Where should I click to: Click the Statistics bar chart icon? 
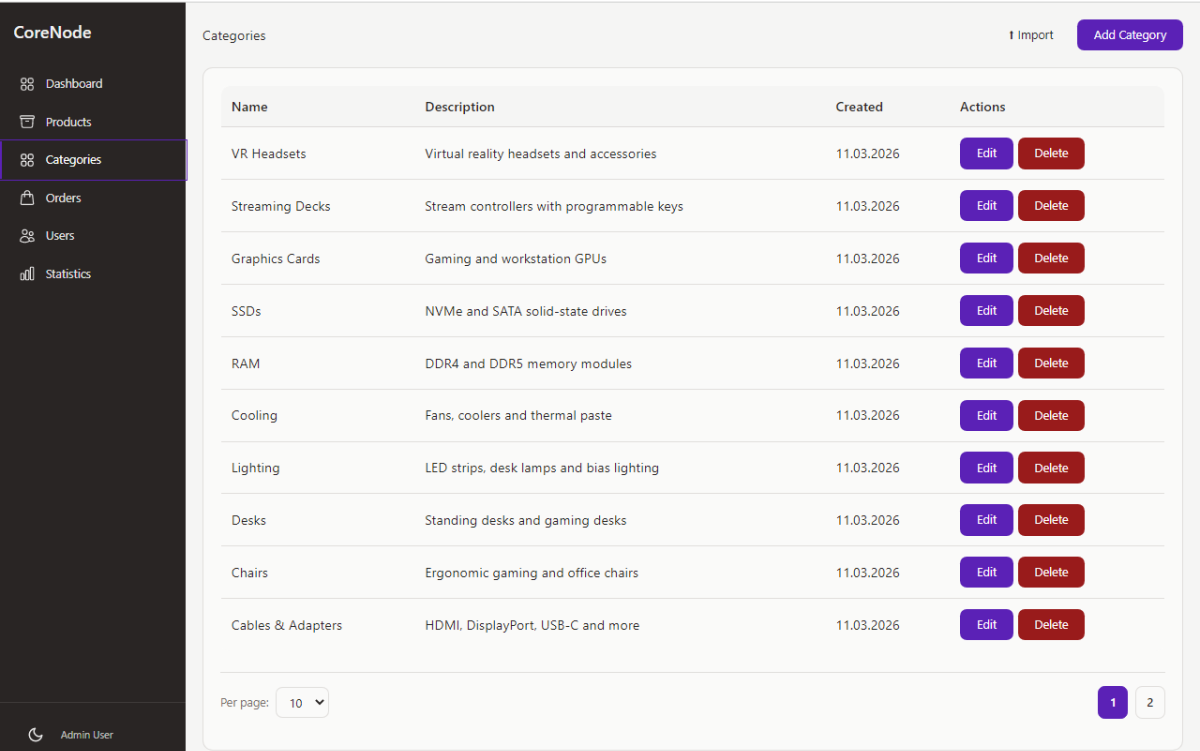(27, 274)
